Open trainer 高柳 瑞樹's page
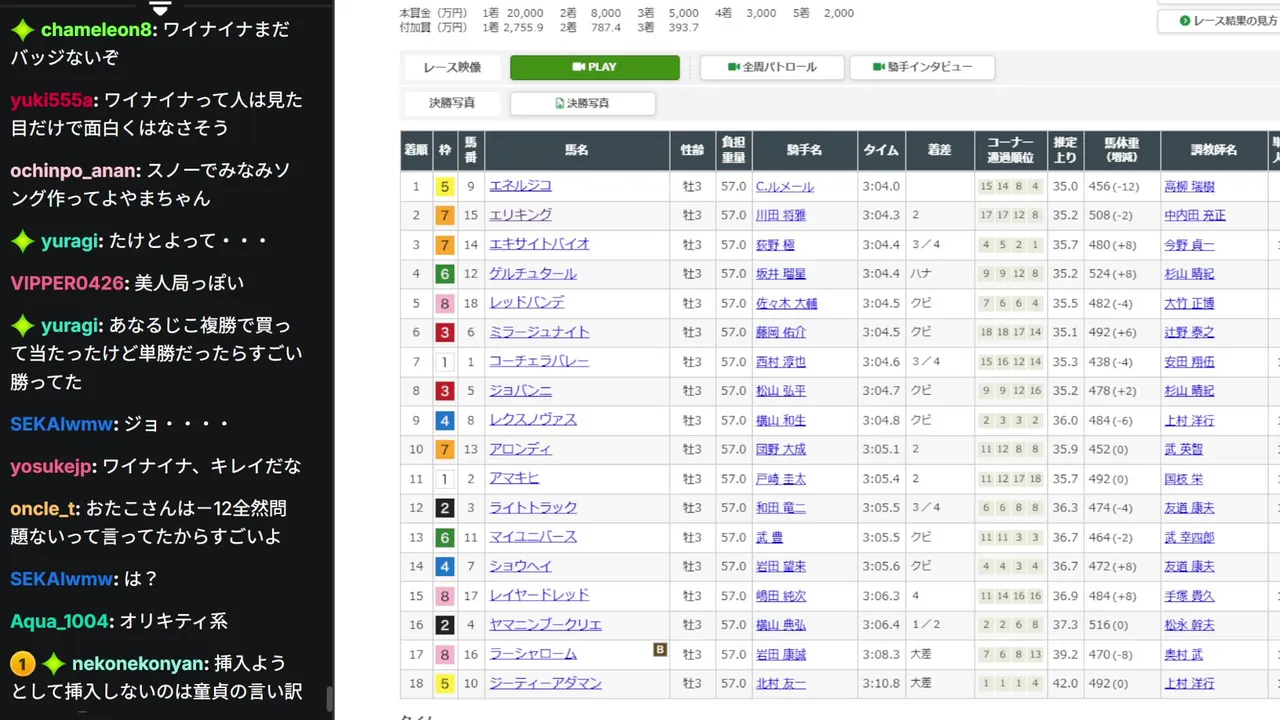This screenshot has width=1280, height=720. 1190,186
